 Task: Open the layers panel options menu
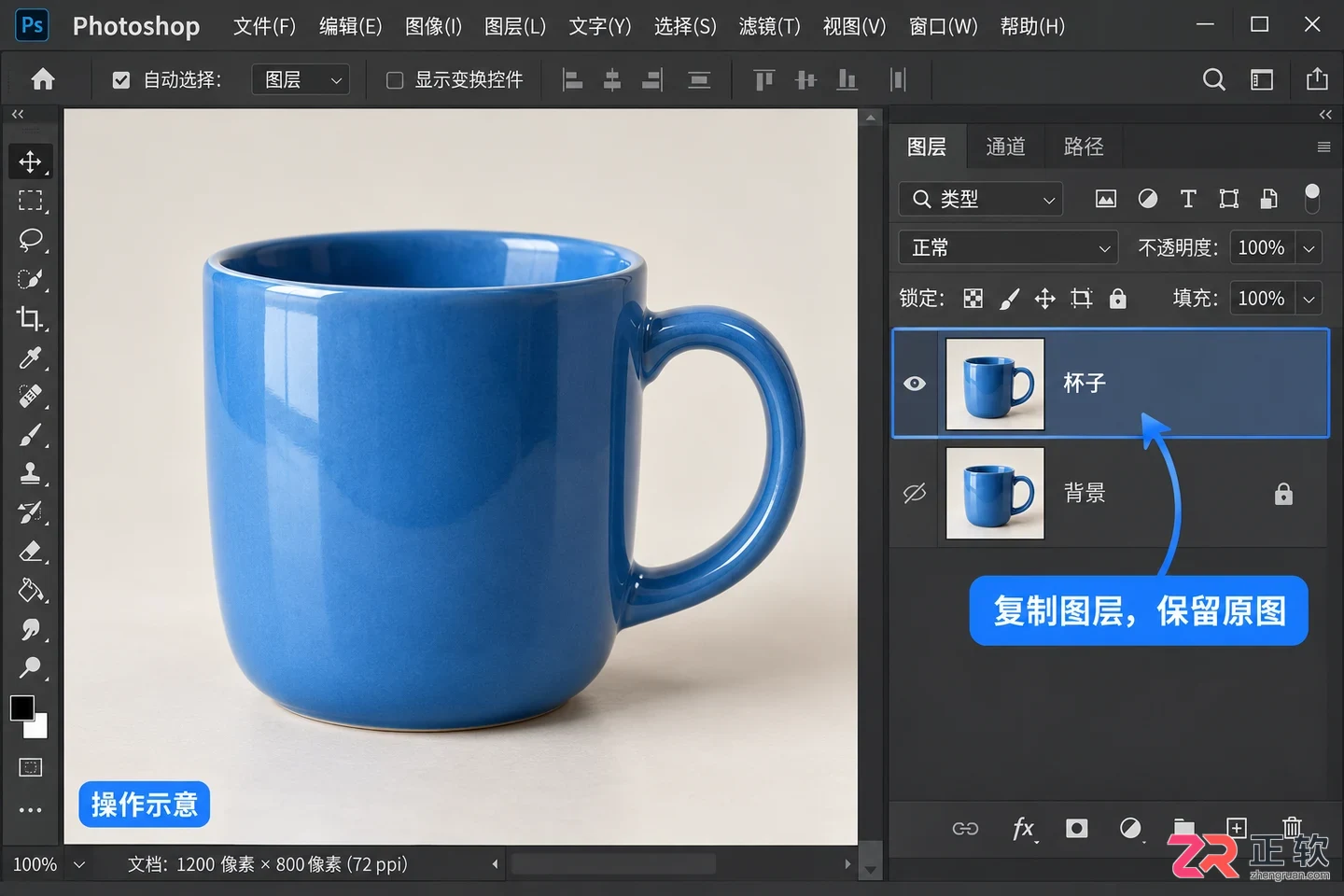pyautogui.click(x=1323, y=147)
